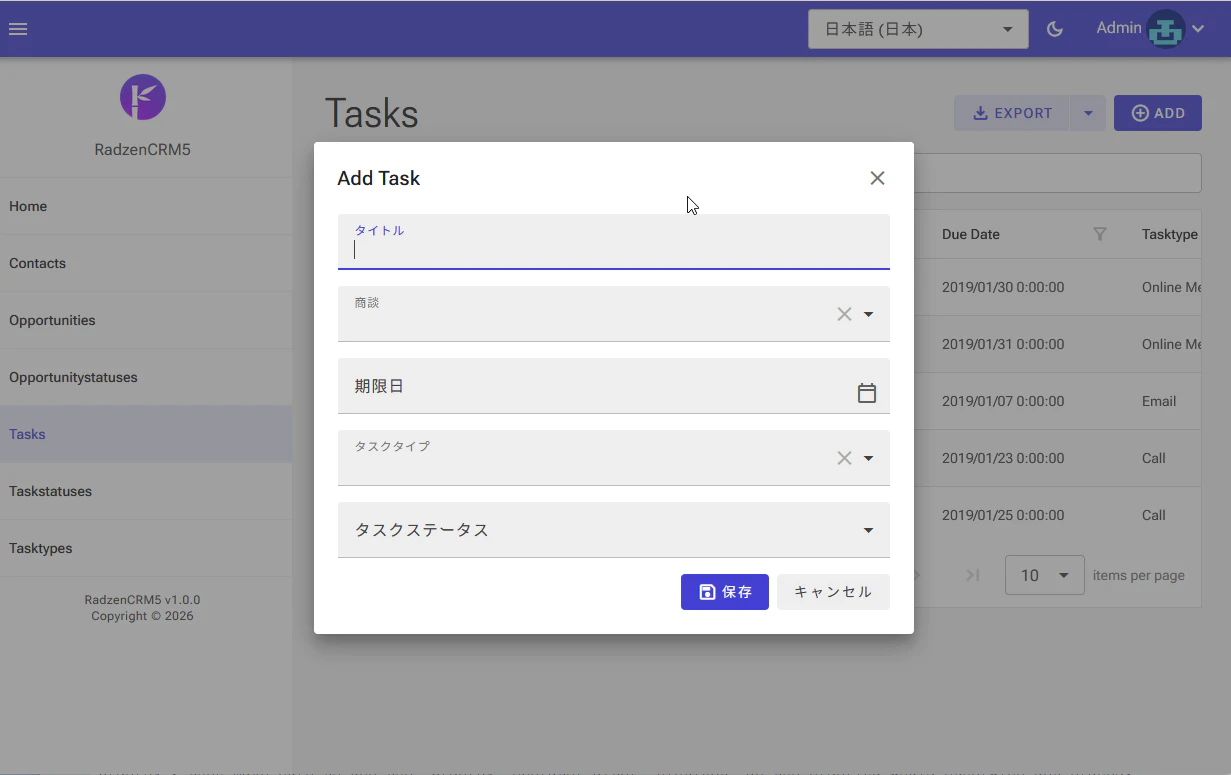Expand the 商談 dropdown arrow
Image resolution: width=1231 pixels, height=775 pixels.
coord(868,314)
